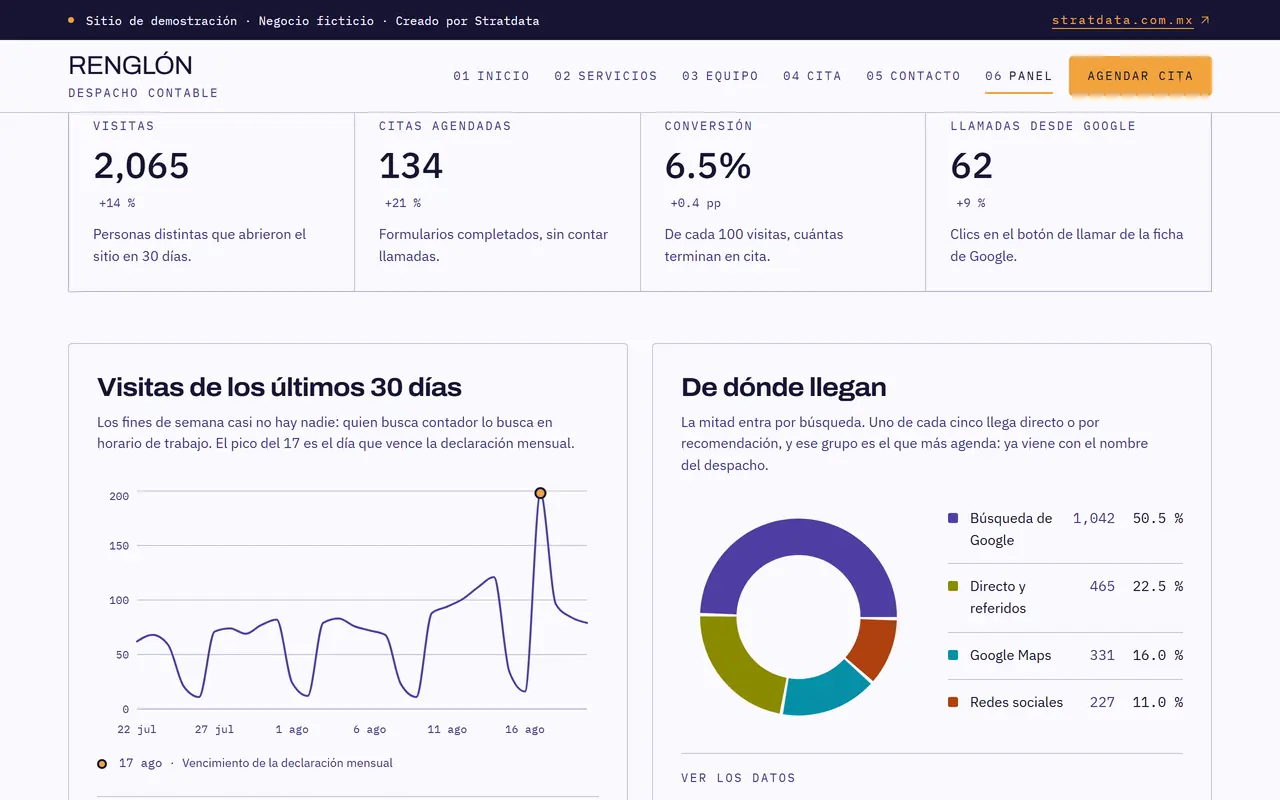Navigate to 03 Equipo
Image resolution: width=1280 pixels, height=800 pixels.
(720, 76)
